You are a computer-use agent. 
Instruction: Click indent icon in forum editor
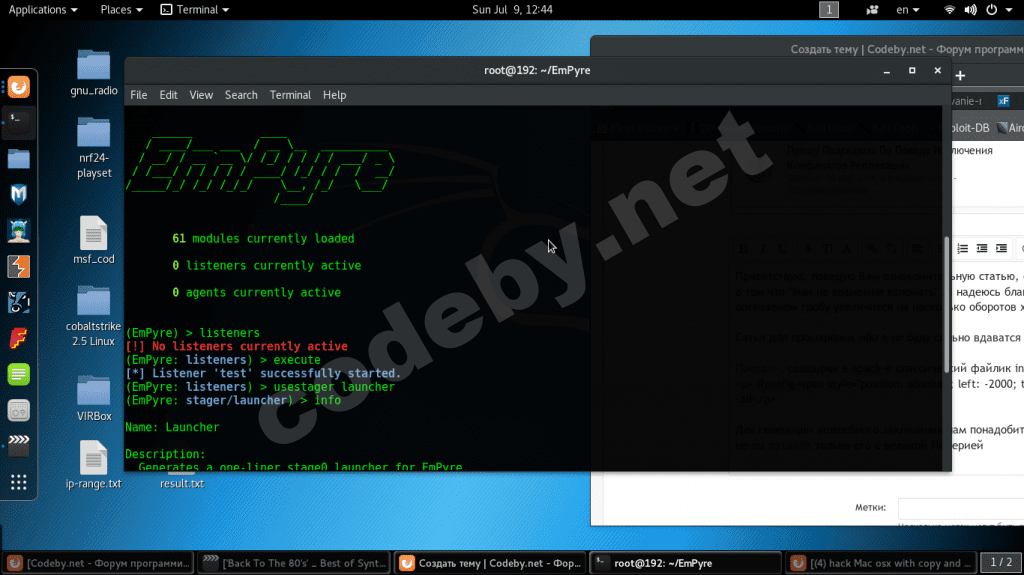pyautogui.click(x=1001, y=248)
